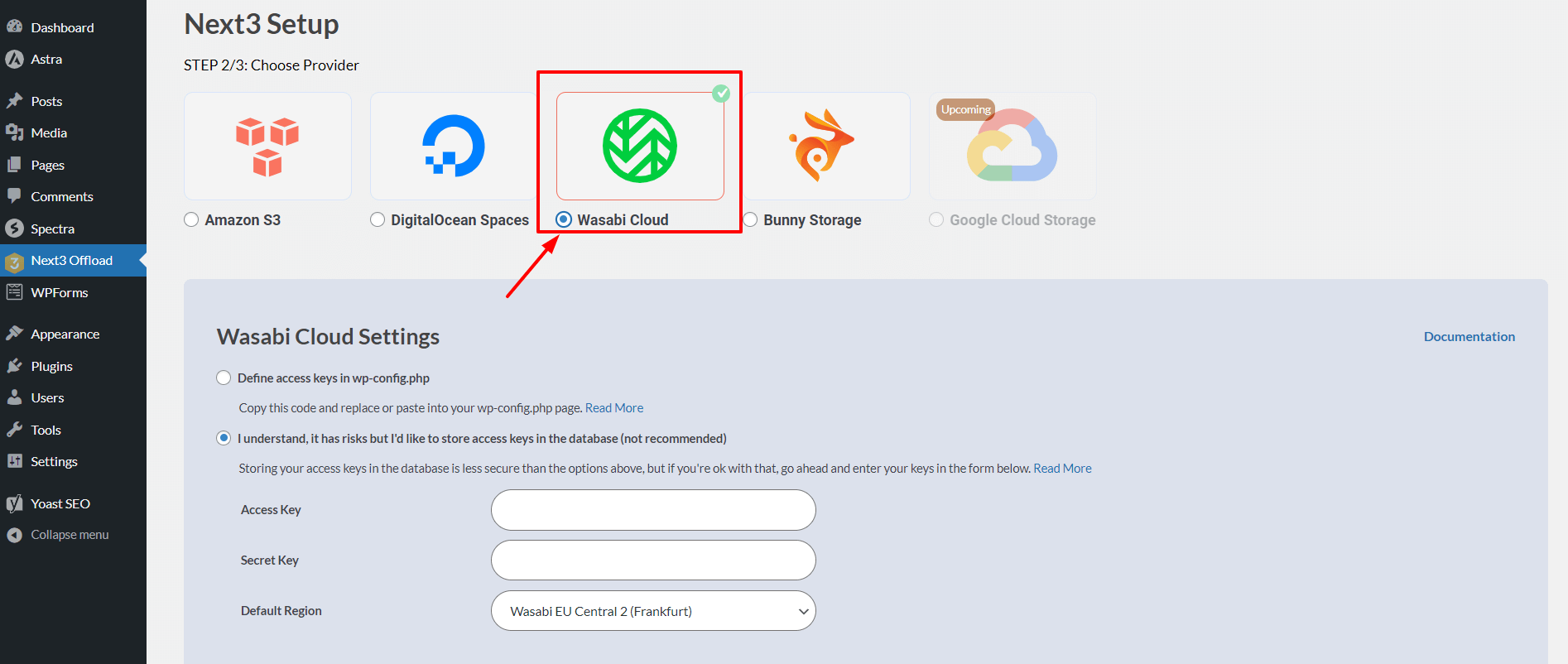Focus the Access Key input field
The height and width of the screenshot is (664, 1568).
click(x=653, y=510)
